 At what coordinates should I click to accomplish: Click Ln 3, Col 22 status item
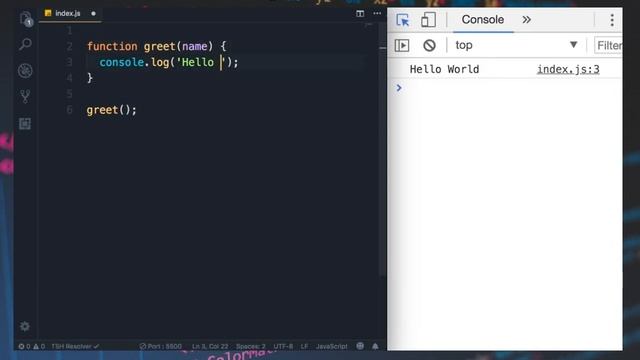click(210, 347)
